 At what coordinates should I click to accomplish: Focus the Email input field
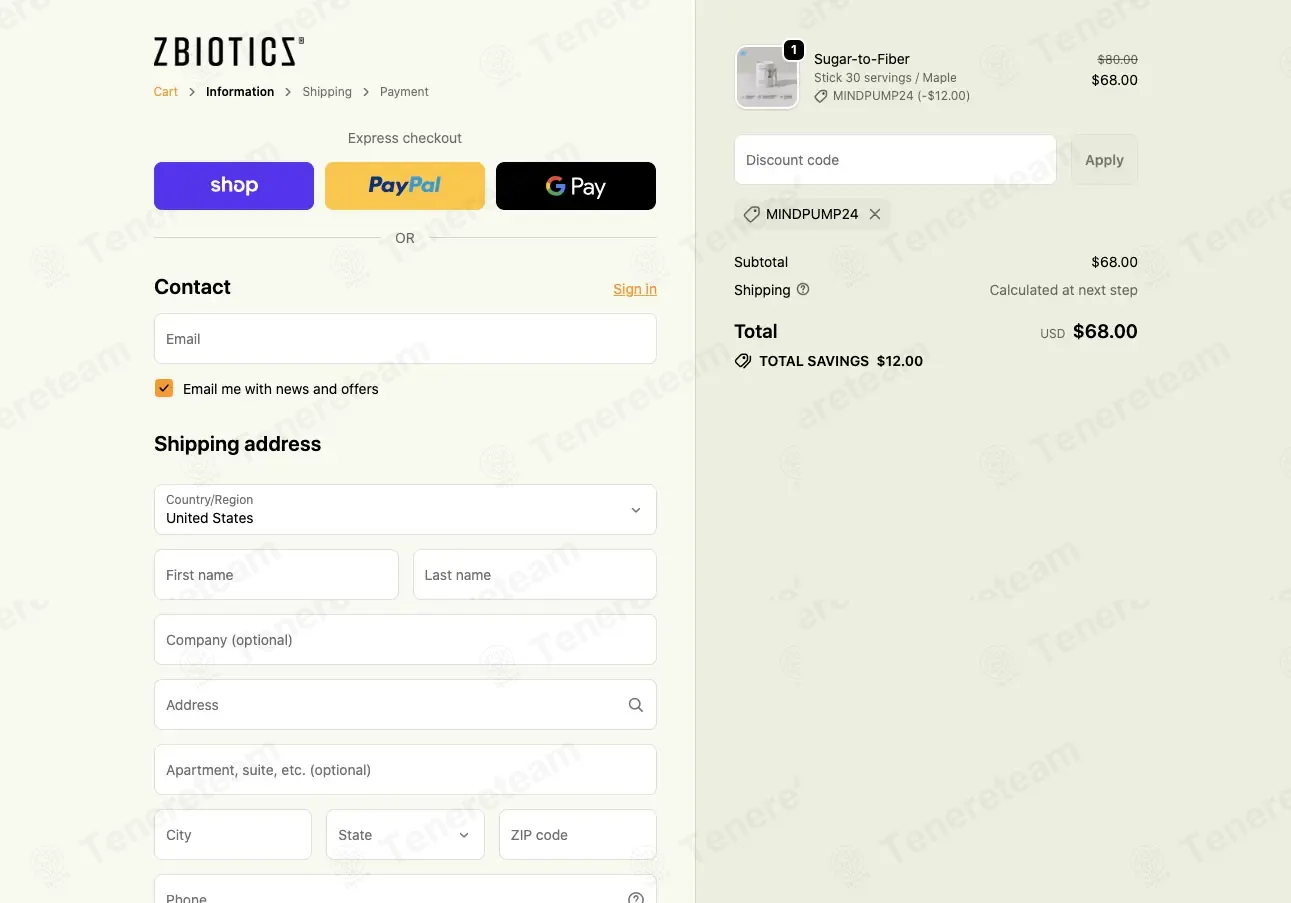(405, 339)
